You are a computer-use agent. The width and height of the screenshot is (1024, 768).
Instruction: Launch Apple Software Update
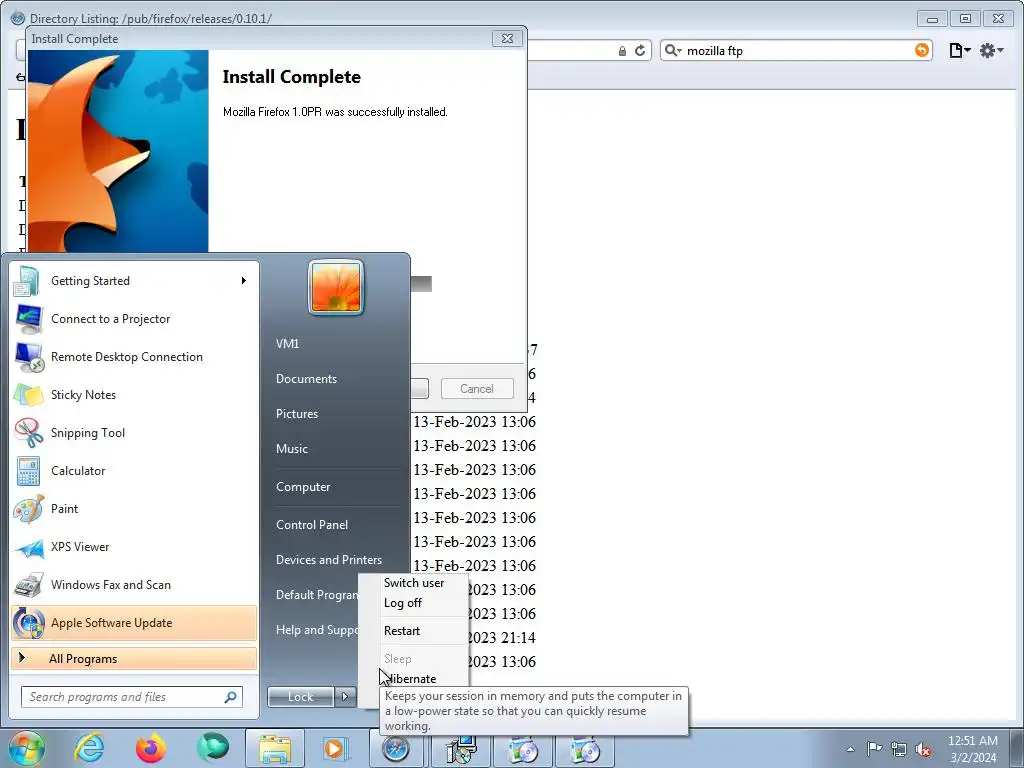point(134,622)
